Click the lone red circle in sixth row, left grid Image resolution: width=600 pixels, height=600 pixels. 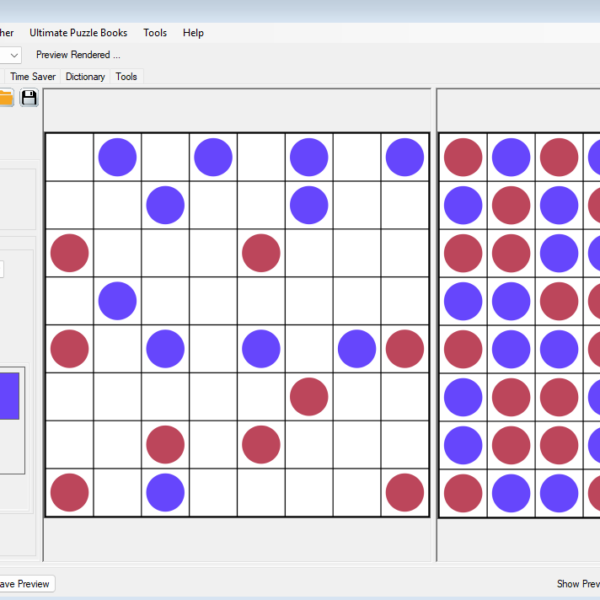[309, 396]
